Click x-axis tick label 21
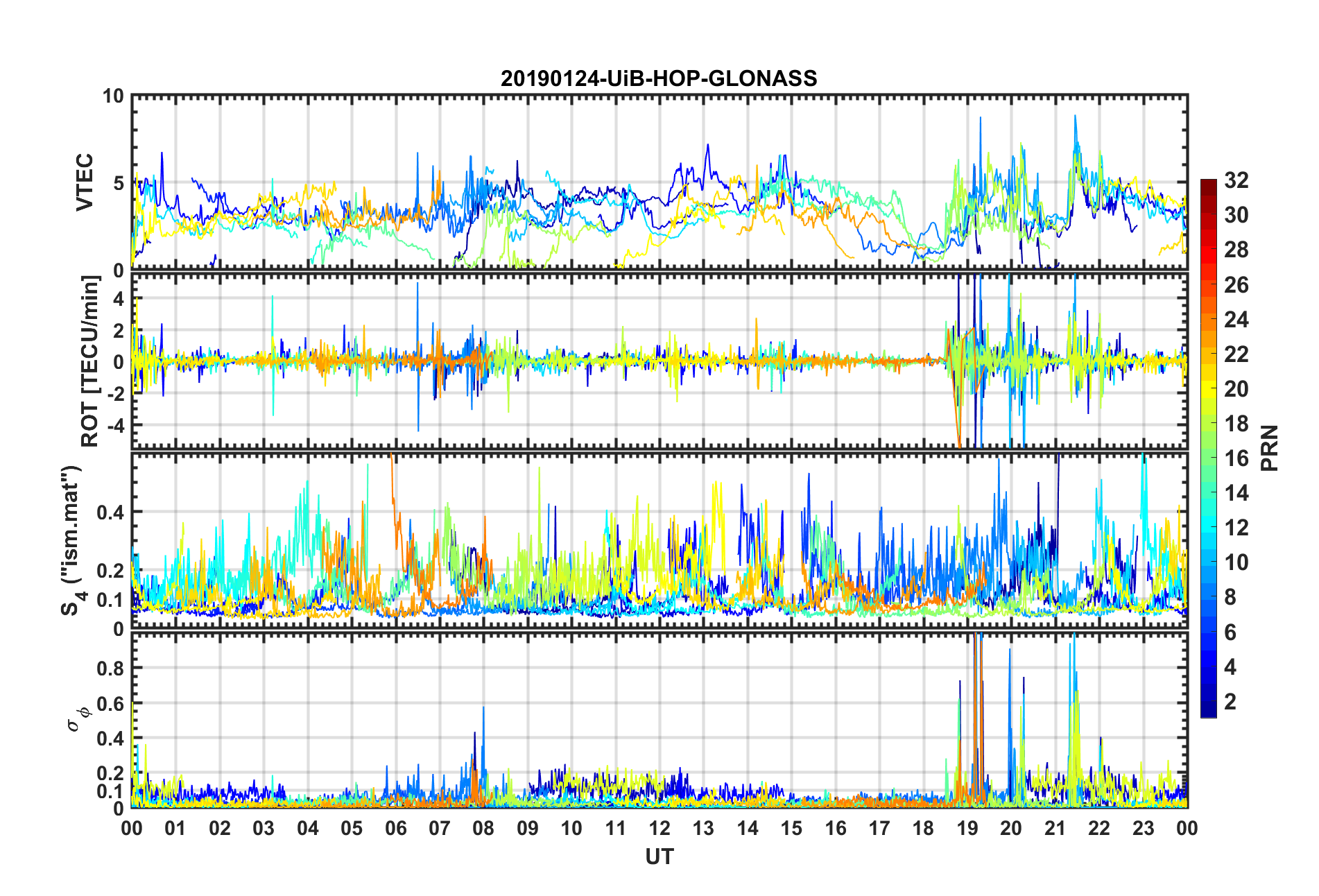This screenshot has width=1319, height=896. click(x=1055, y=828)
